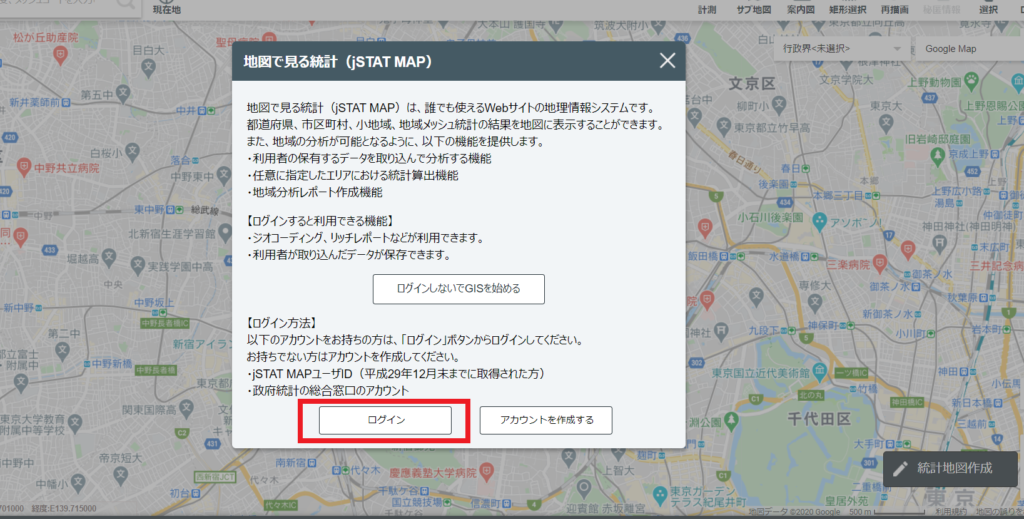The image size is (1024, 519).
Task: Click the greyed 秘匿情報 toolbar item
Action: [942, 9]
